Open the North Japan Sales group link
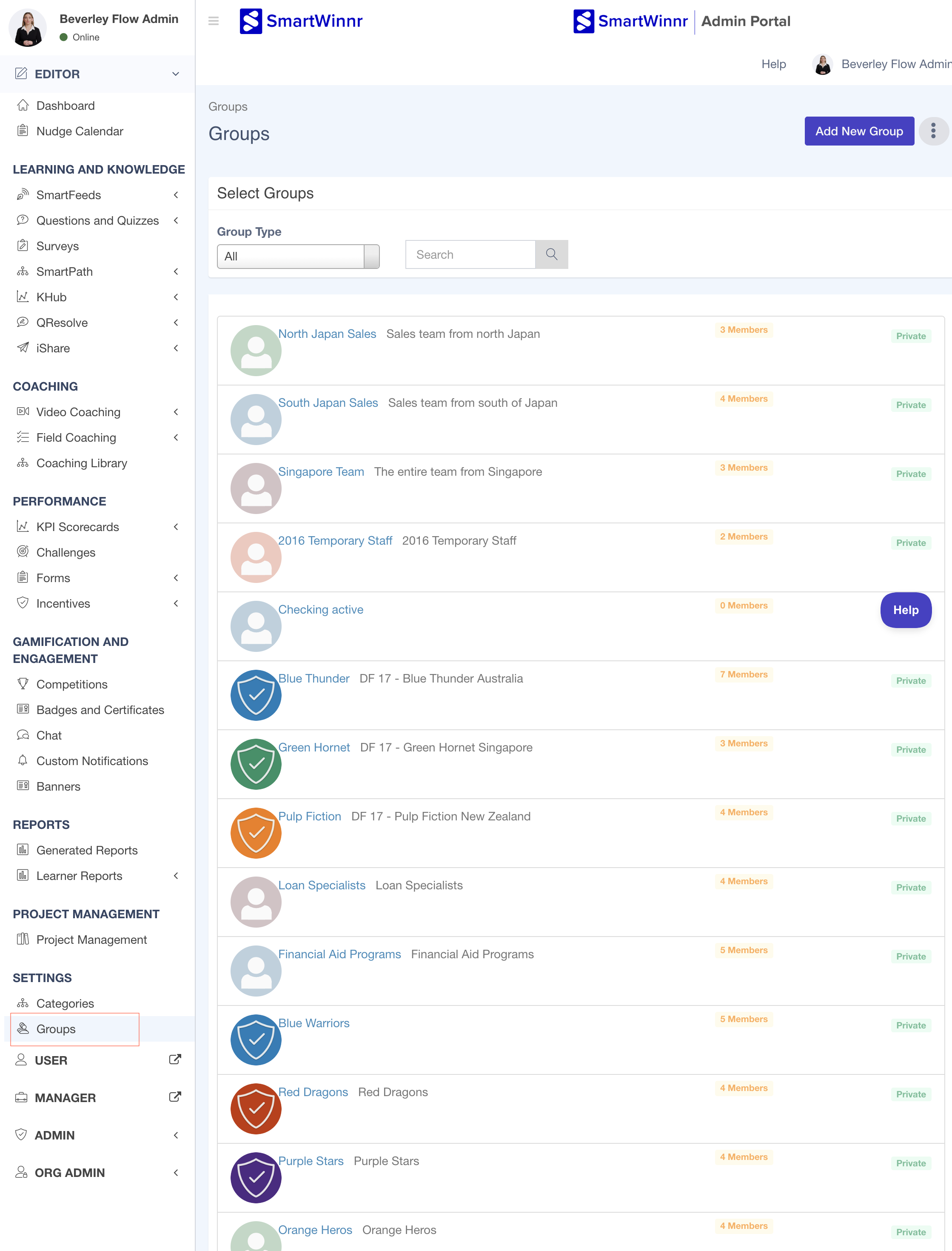The image size is (952, 1251). [327, 334]
